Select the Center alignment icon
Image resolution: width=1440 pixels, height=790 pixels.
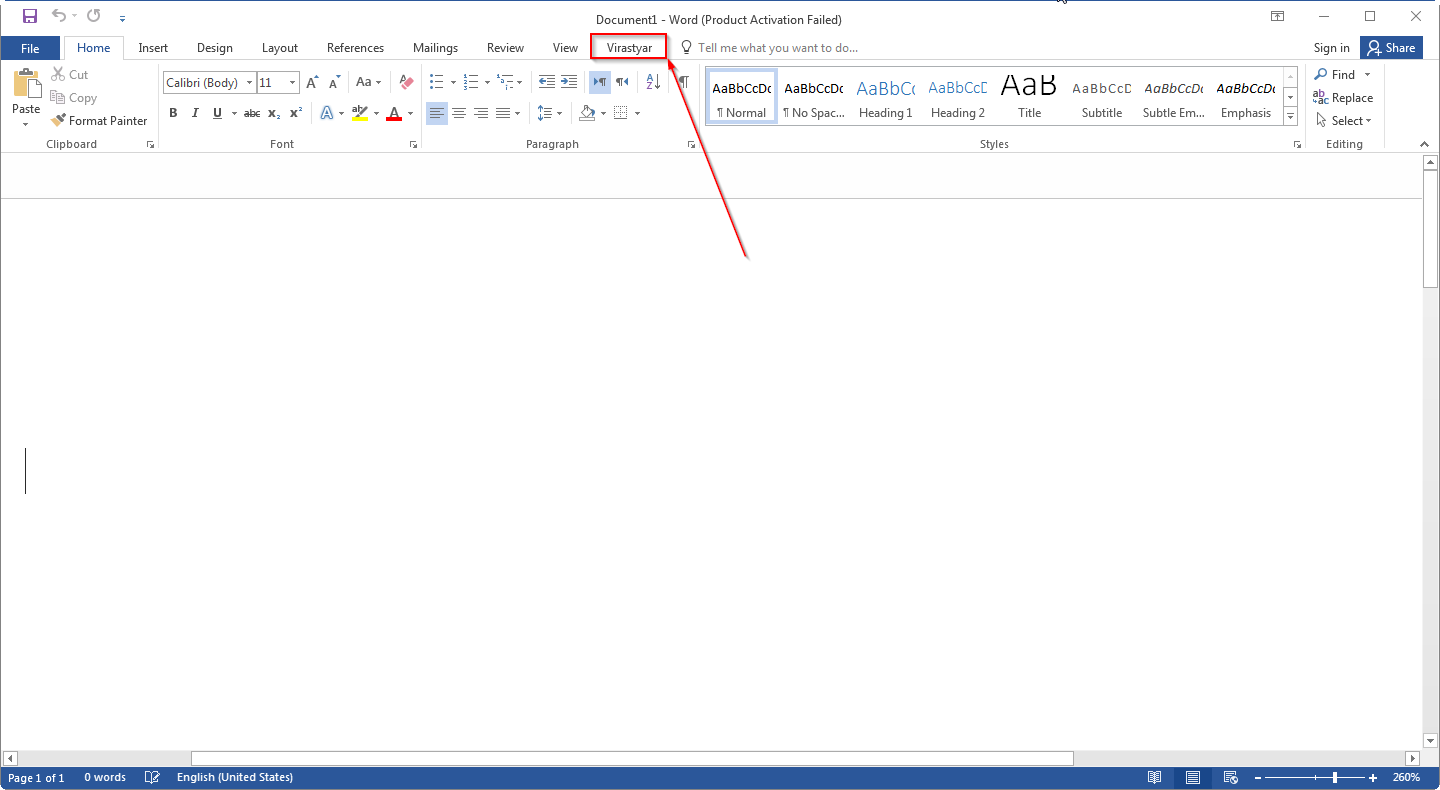tap(459, 113)
